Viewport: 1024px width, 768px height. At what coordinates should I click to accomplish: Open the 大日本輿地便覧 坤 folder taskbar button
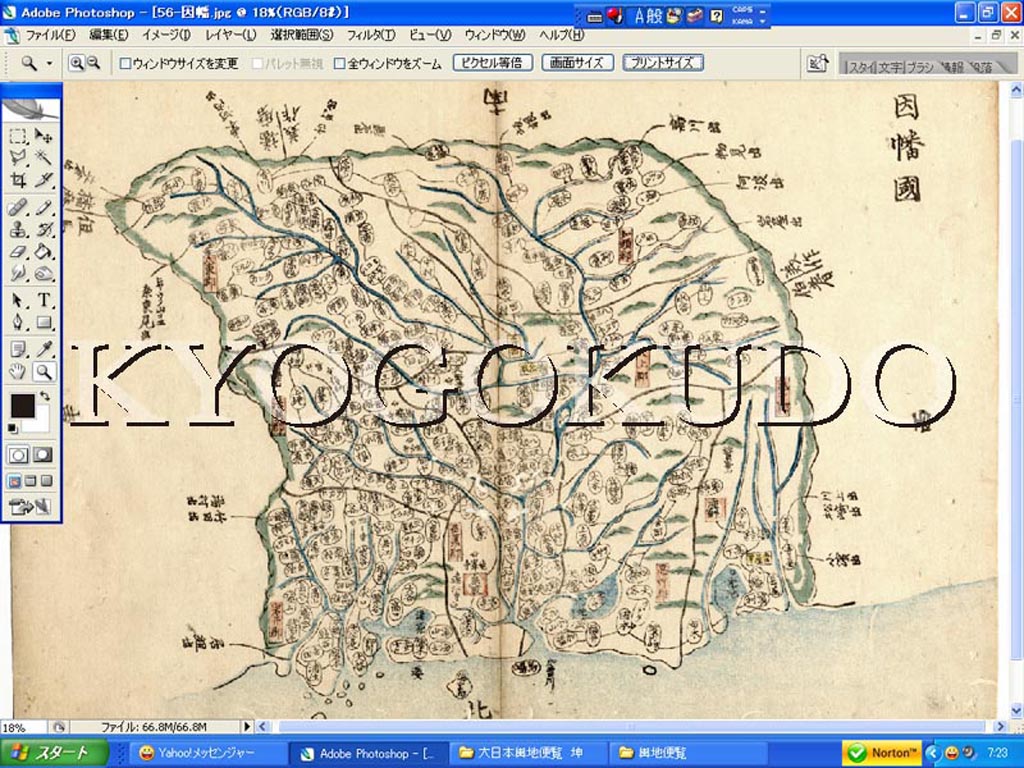(528, 753)
